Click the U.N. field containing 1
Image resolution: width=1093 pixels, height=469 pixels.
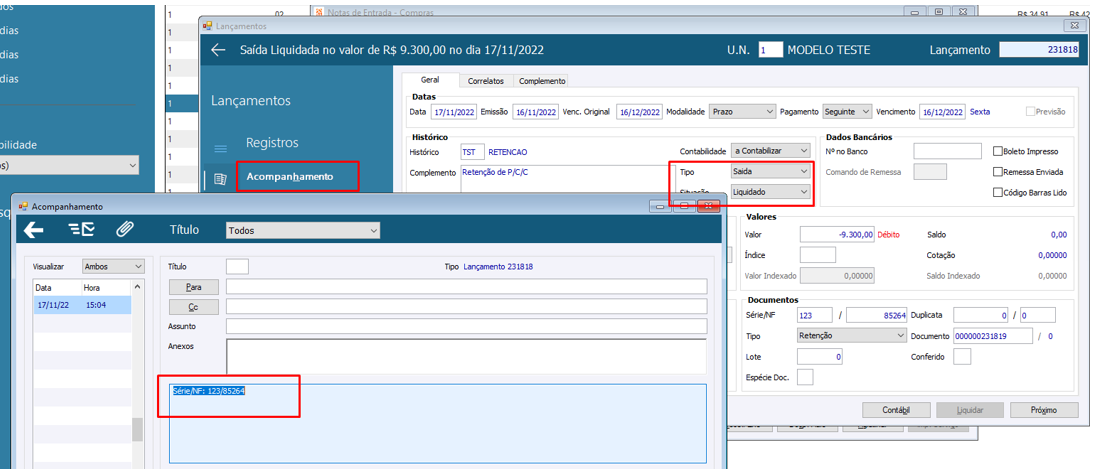coord(771,50)
